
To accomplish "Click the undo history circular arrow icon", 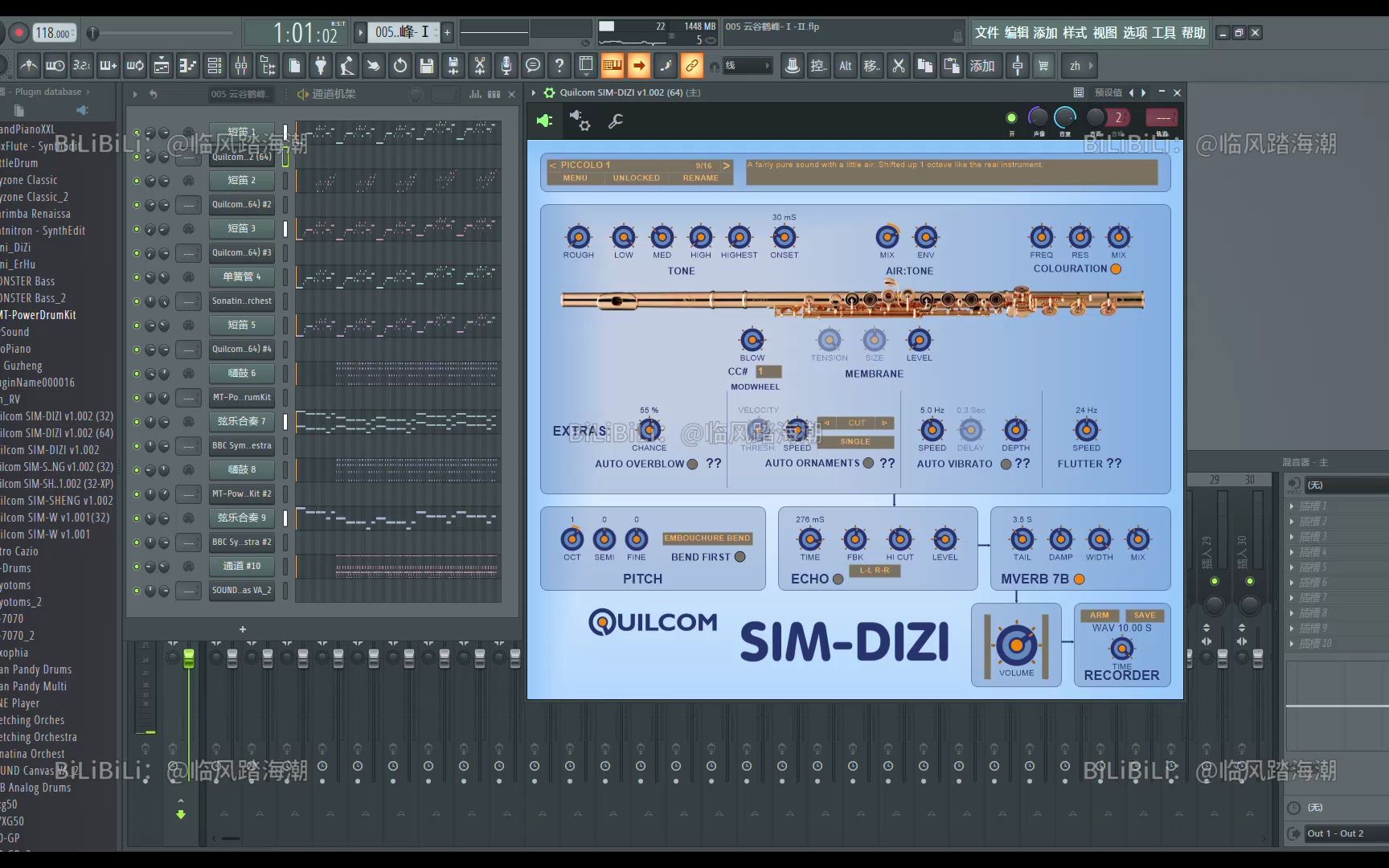I will click(x=400, y=66).
